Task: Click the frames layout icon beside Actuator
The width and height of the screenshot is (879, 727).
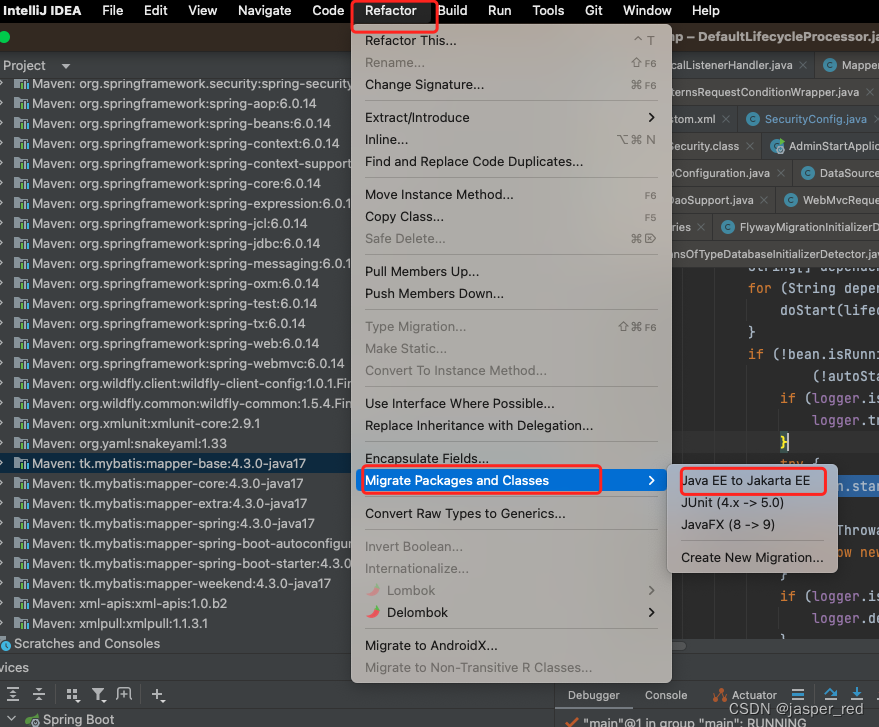Action: tap(798, 694)
